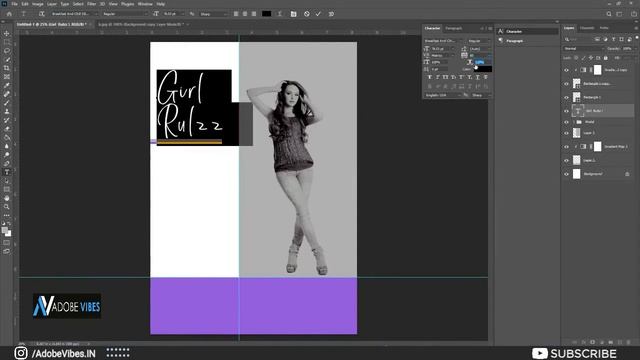Lock all for the selected layer
This screenshot has width=640, height=360.
click(x=606, y=58)
